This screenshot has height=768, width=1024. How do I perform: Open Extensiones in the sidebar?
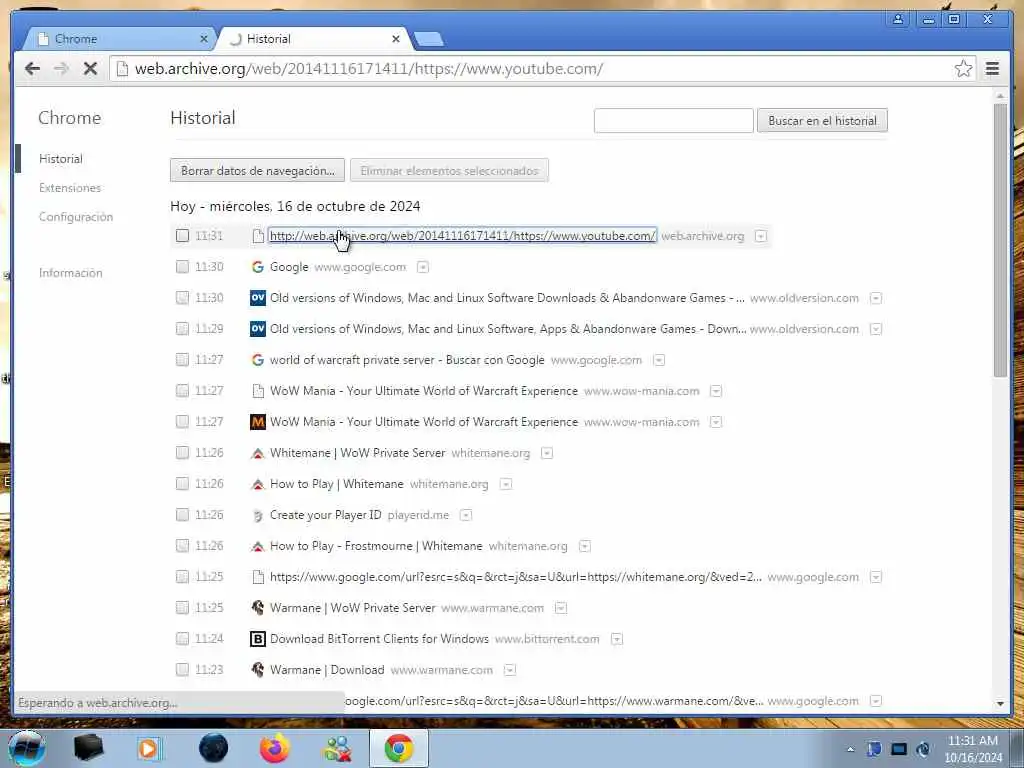coord(70,188)
